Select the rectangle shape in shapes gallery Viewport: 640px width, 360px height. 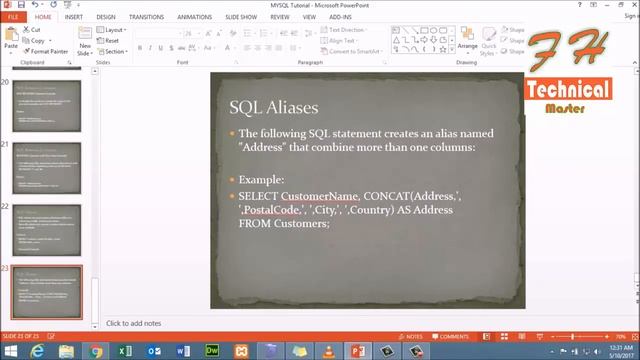click(424, 30)
